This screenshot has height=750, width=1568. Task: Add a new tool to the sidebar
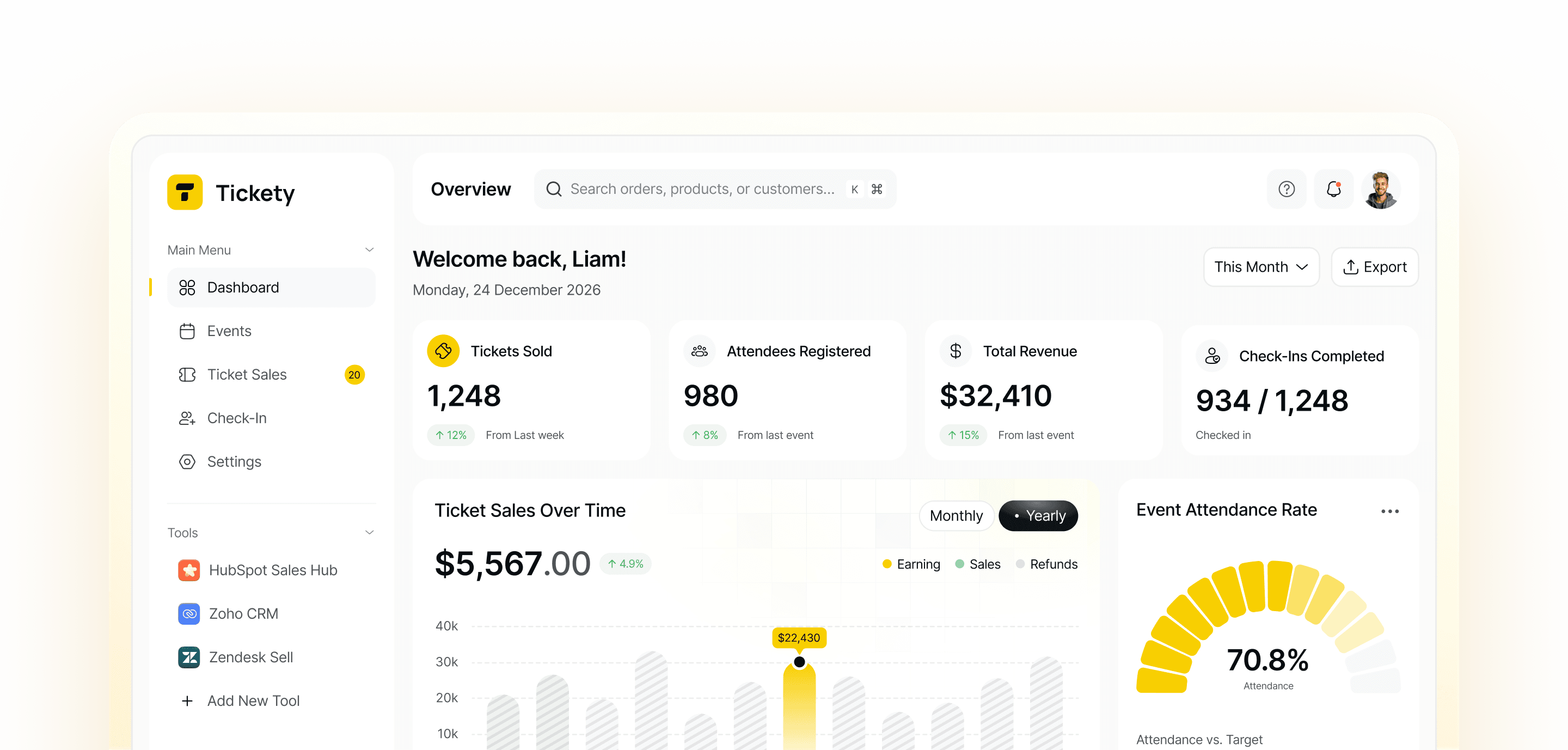coord(253,700)
